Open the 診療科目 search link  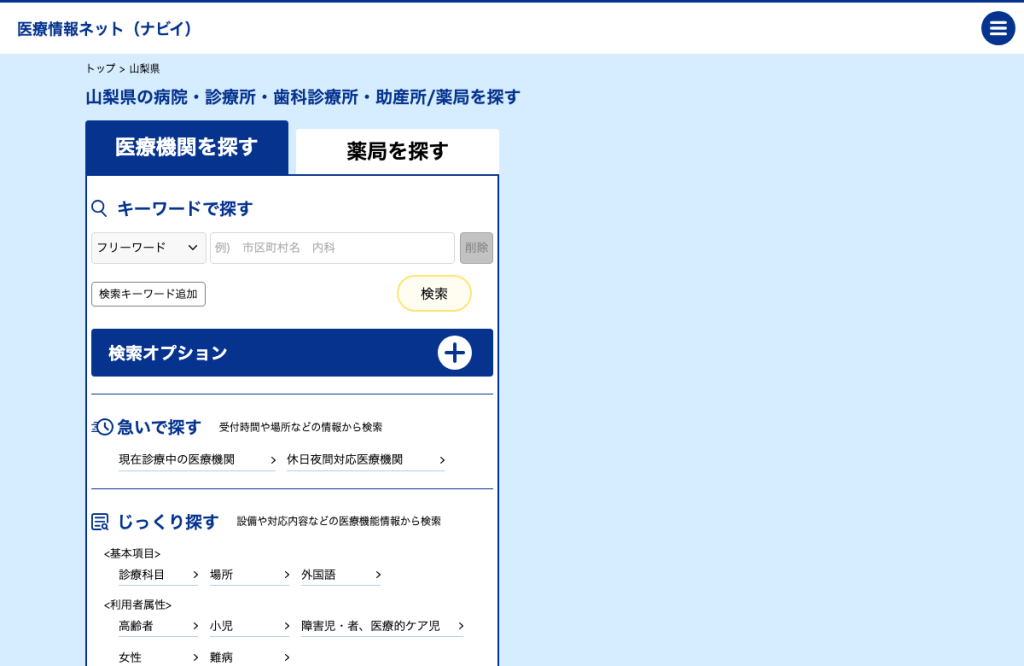[x=158, y=575]
